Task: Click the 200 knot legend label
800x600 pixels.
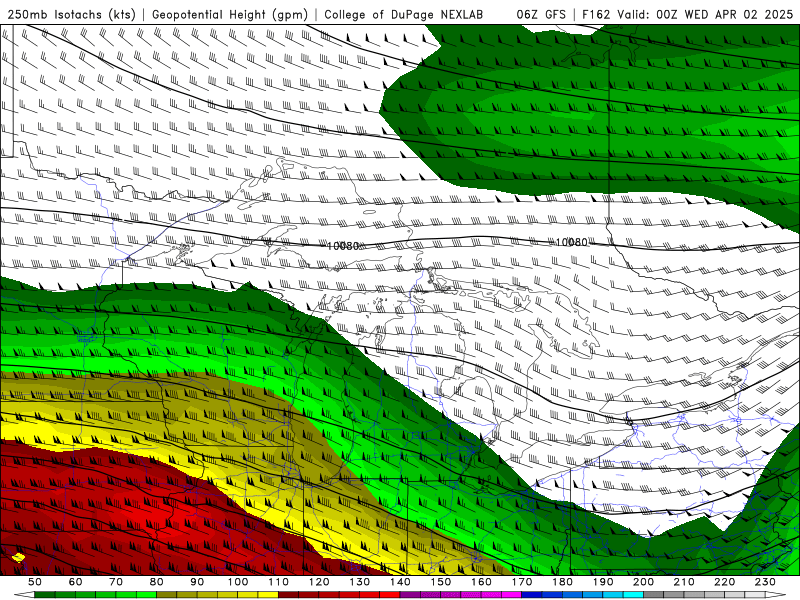Action: 643,582
